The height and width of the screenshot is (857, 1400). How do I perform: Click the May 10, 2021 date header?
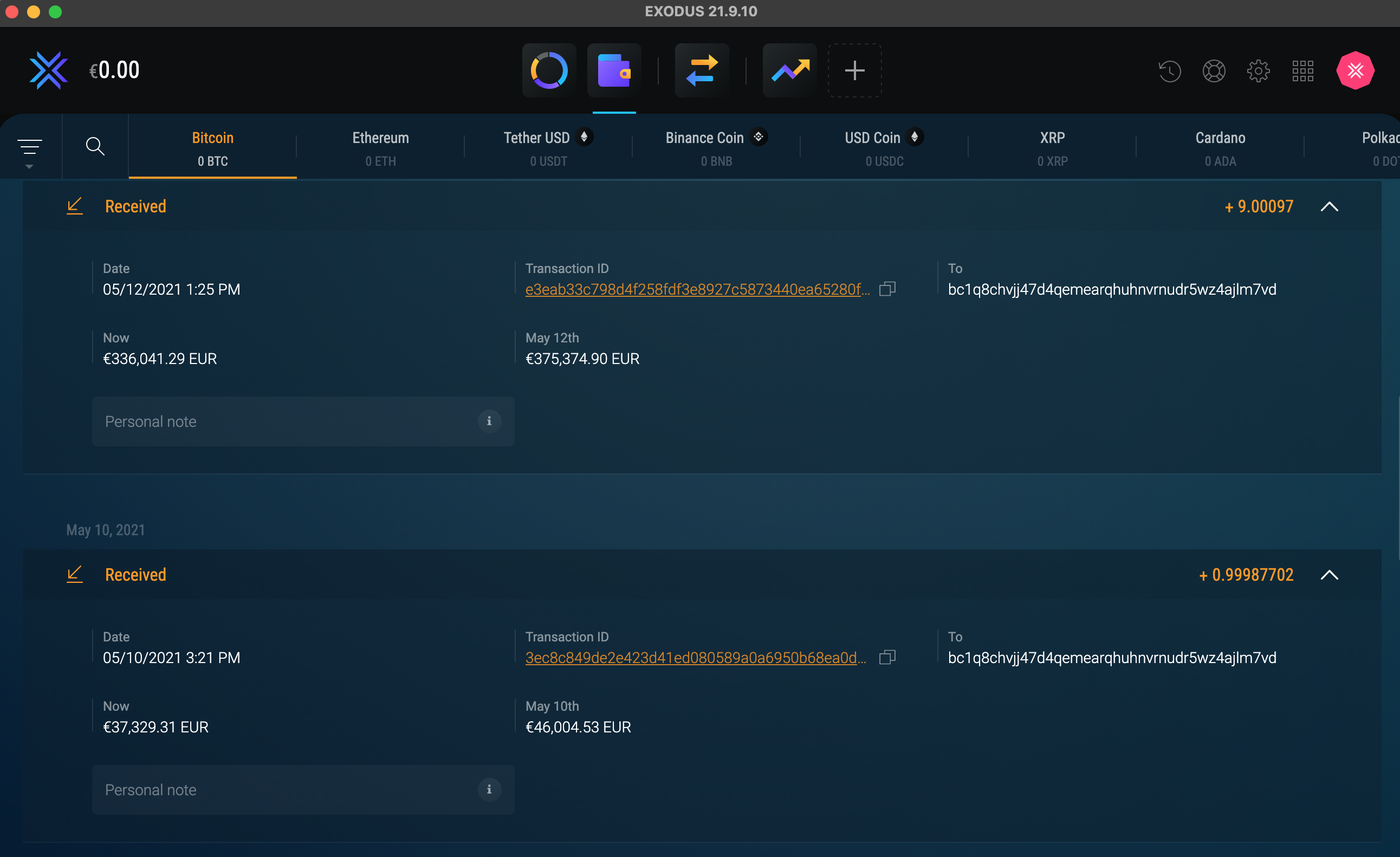pos(106,530)
